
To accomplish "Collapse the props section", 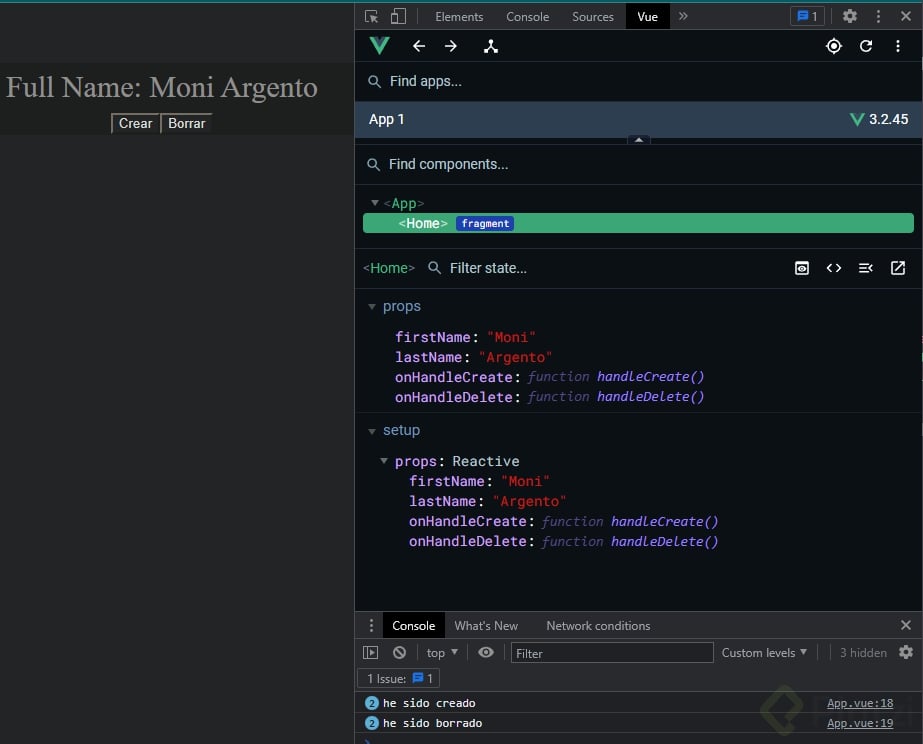I will click(x=371, y=307).
